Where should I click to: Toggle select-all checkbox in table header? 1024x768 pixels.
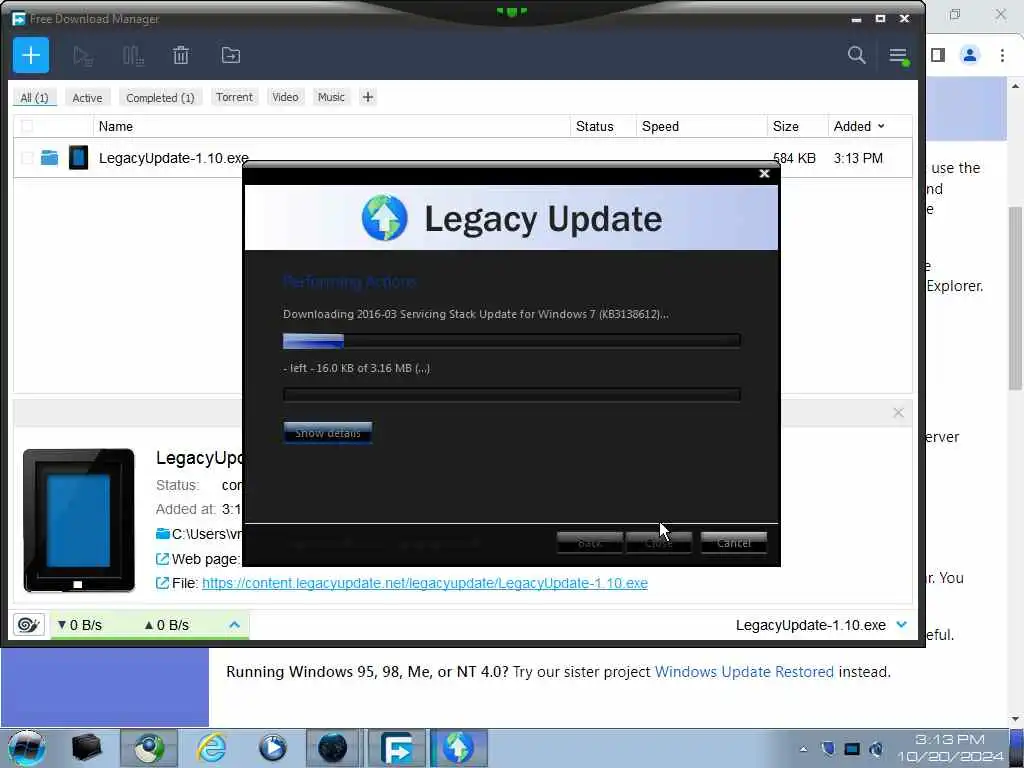27,126
